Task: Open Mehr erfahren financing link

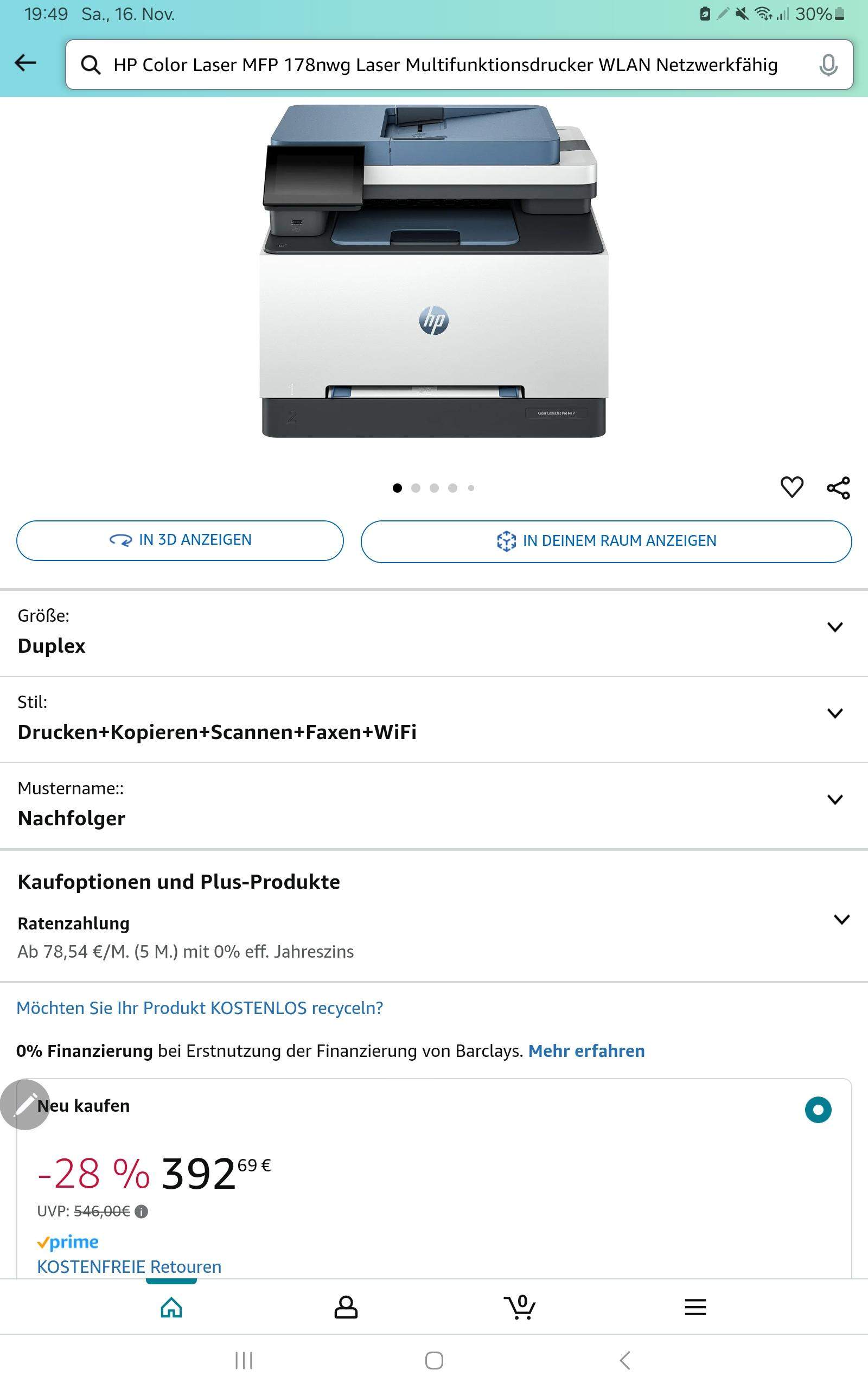Action: 586,1051
